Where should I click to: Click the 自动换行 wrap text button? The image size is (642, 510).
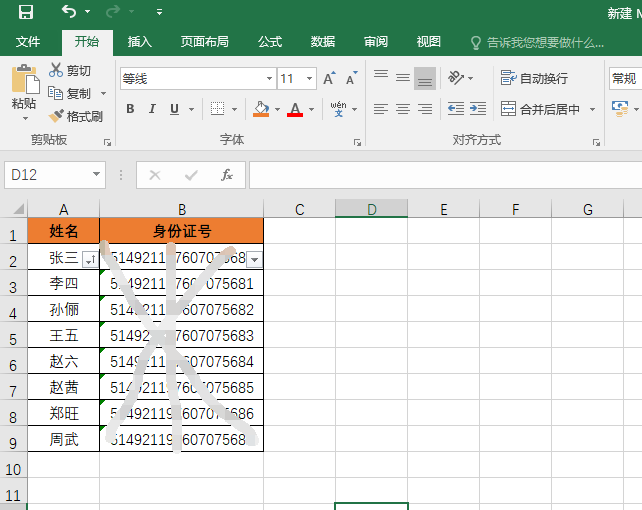534,78
